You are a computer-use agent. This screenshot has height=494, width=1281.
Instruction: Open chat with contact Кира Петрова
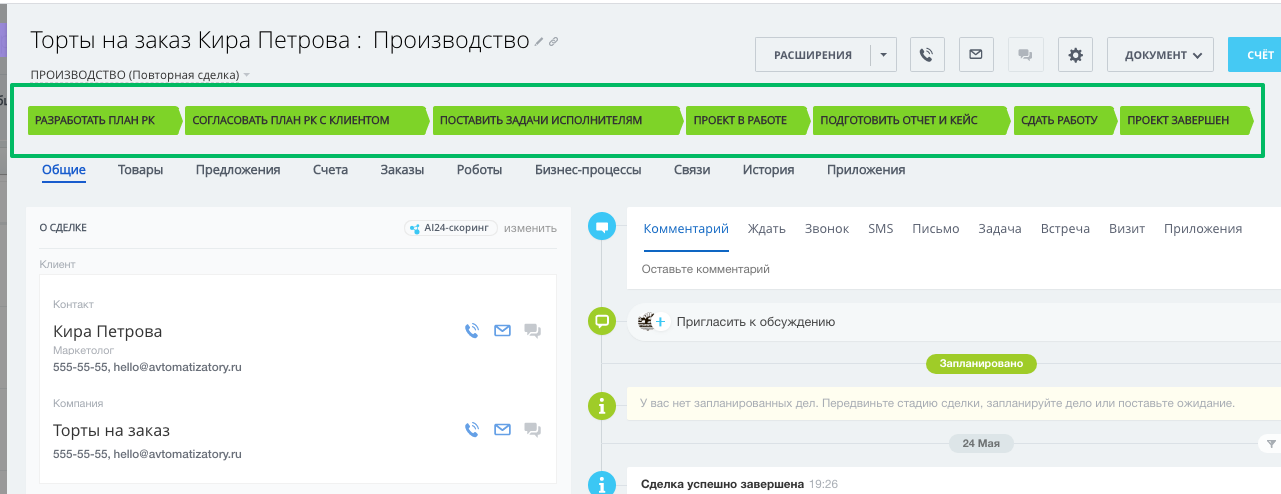pos(532,331)
